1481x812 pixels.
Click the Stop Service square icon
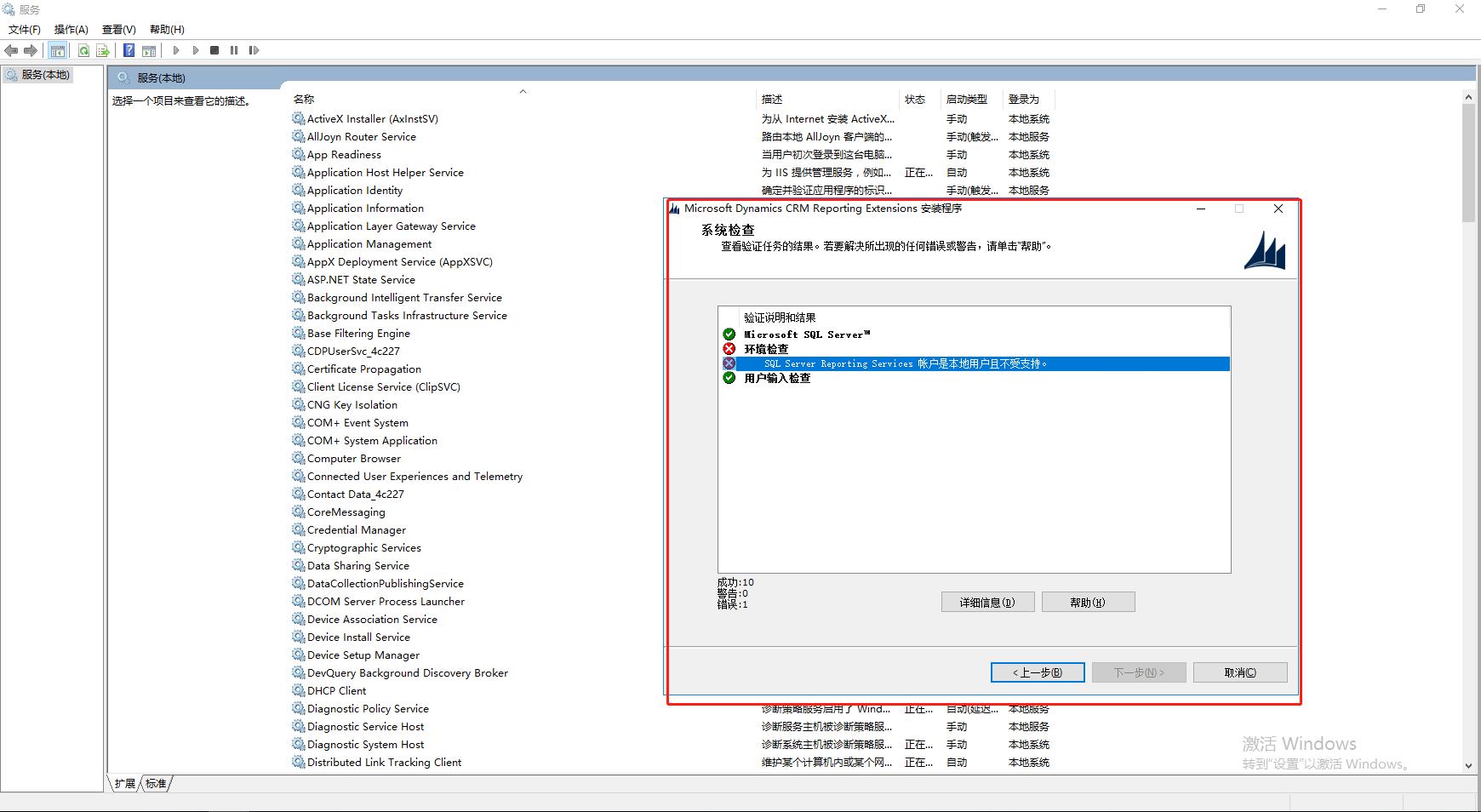(x=214, y=50)
